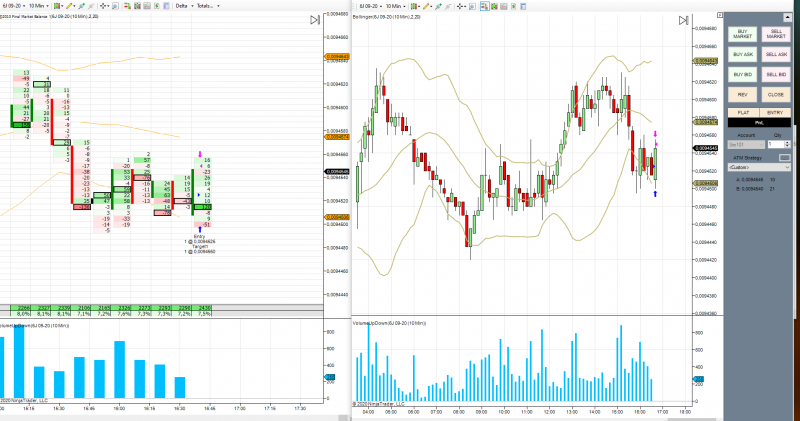Open the Account Sim101 dropdown
This screenshot has width=800, height=421.
[x=746, y=144]
